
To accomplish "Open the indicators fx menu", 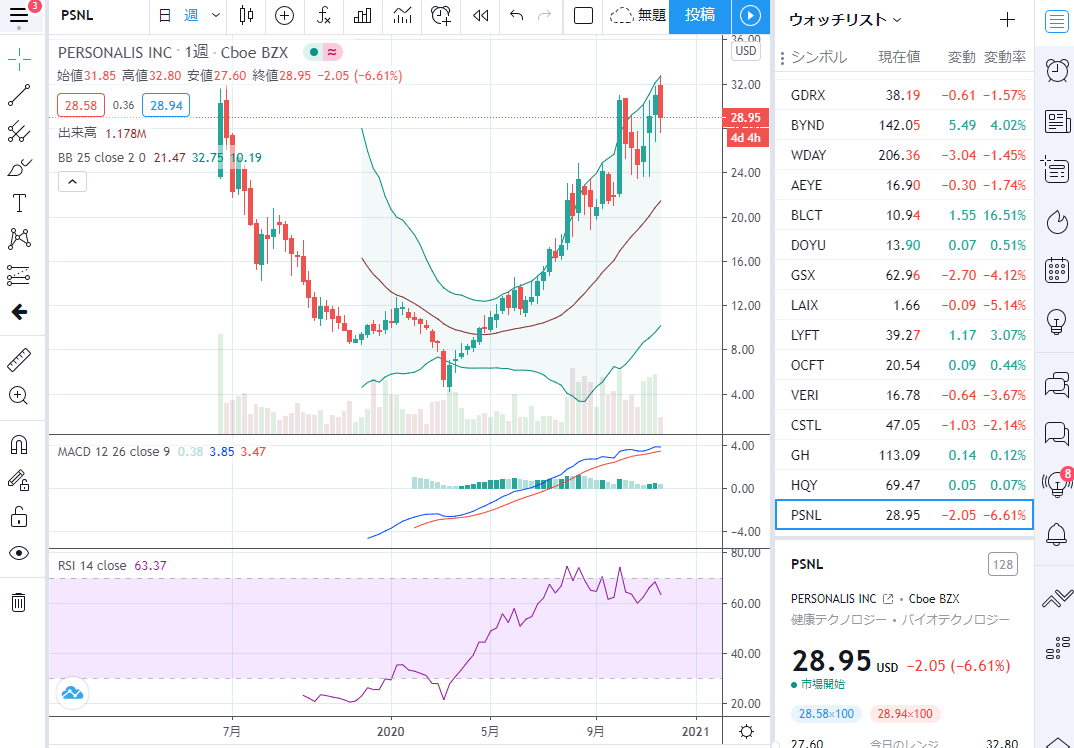I will click(324, 15).
